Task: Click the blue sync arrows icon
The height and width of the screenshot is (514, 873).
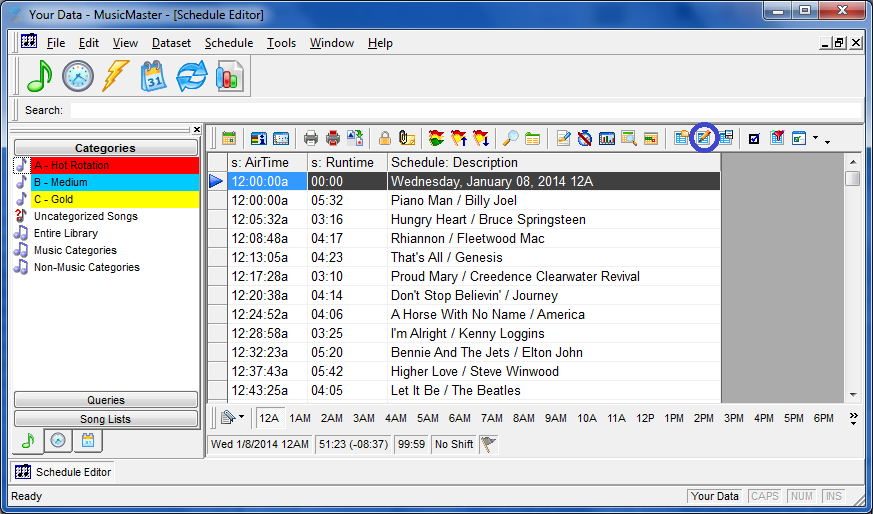Action: pos(192,76)
